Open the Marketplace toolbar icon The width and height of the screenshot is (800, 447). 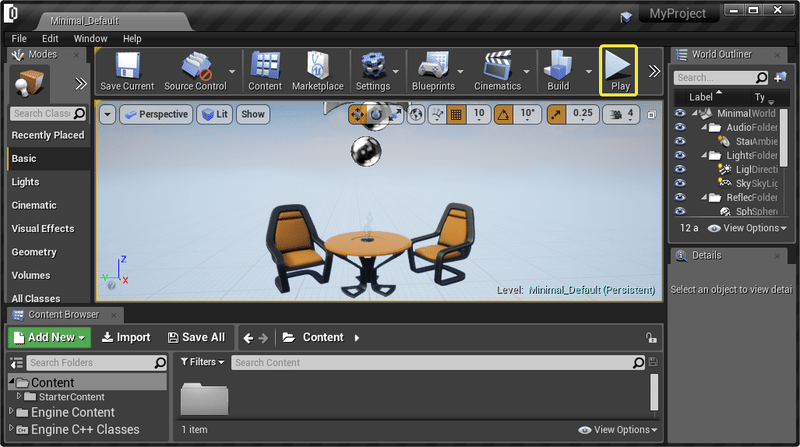click(x=317, y=71)
